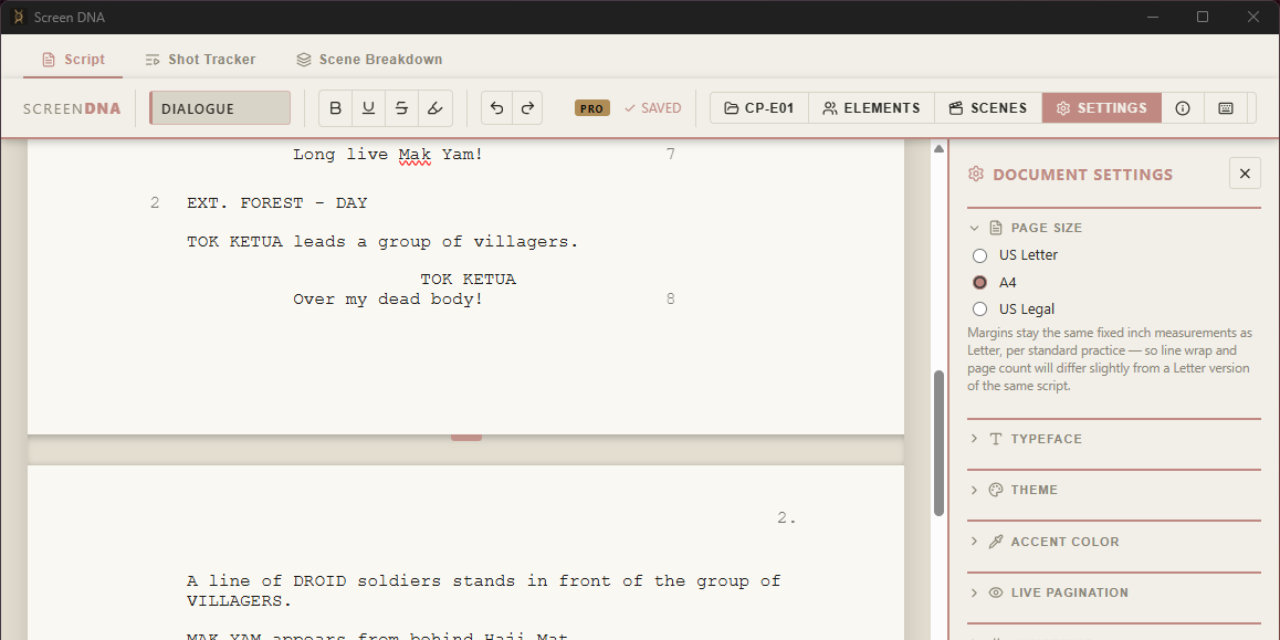
Task: Select US Legal page size
Action: pyautogui.click(x=1014, y=309)
